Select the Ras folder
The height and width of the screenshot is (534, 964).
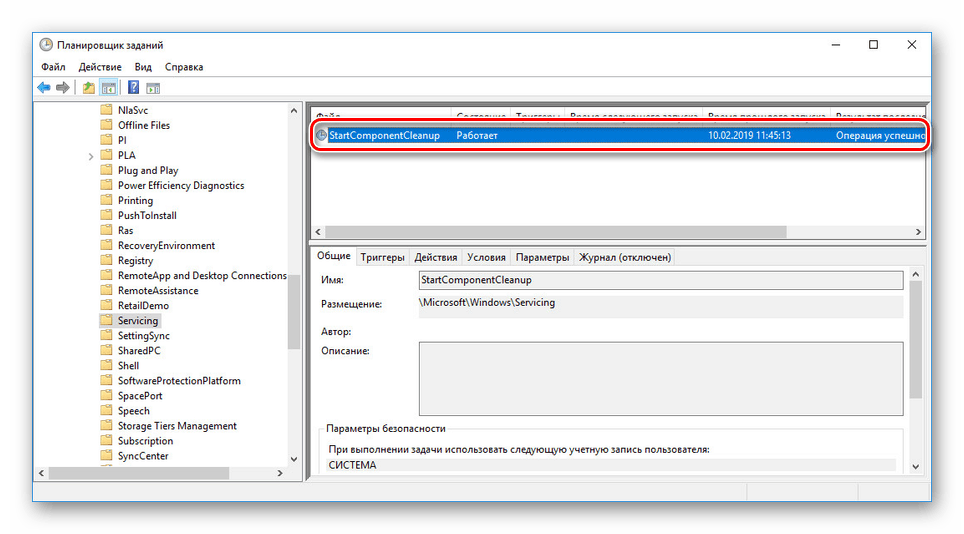coord(125,230)
